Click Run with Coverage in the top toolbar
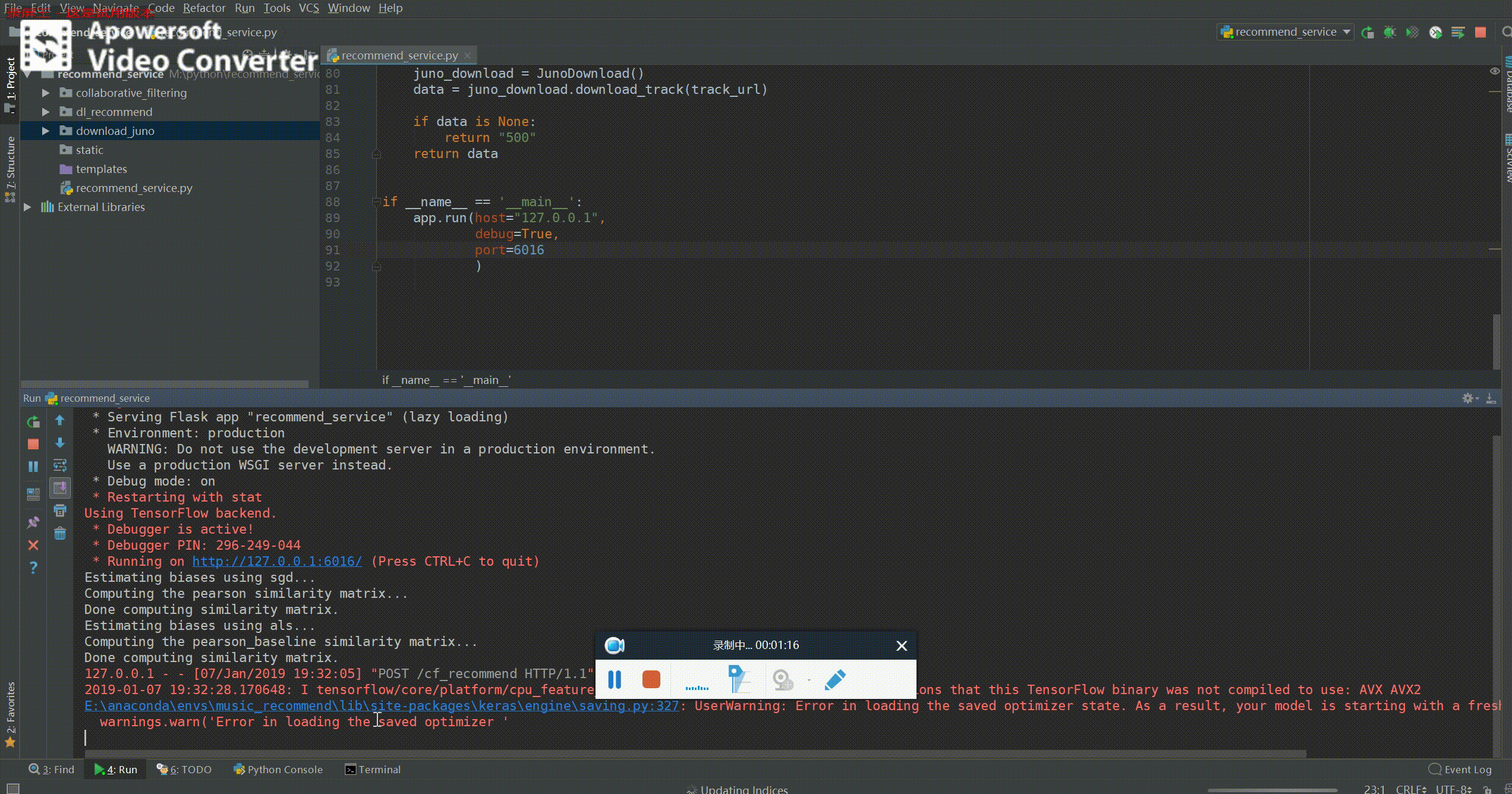 (1412, 33)
